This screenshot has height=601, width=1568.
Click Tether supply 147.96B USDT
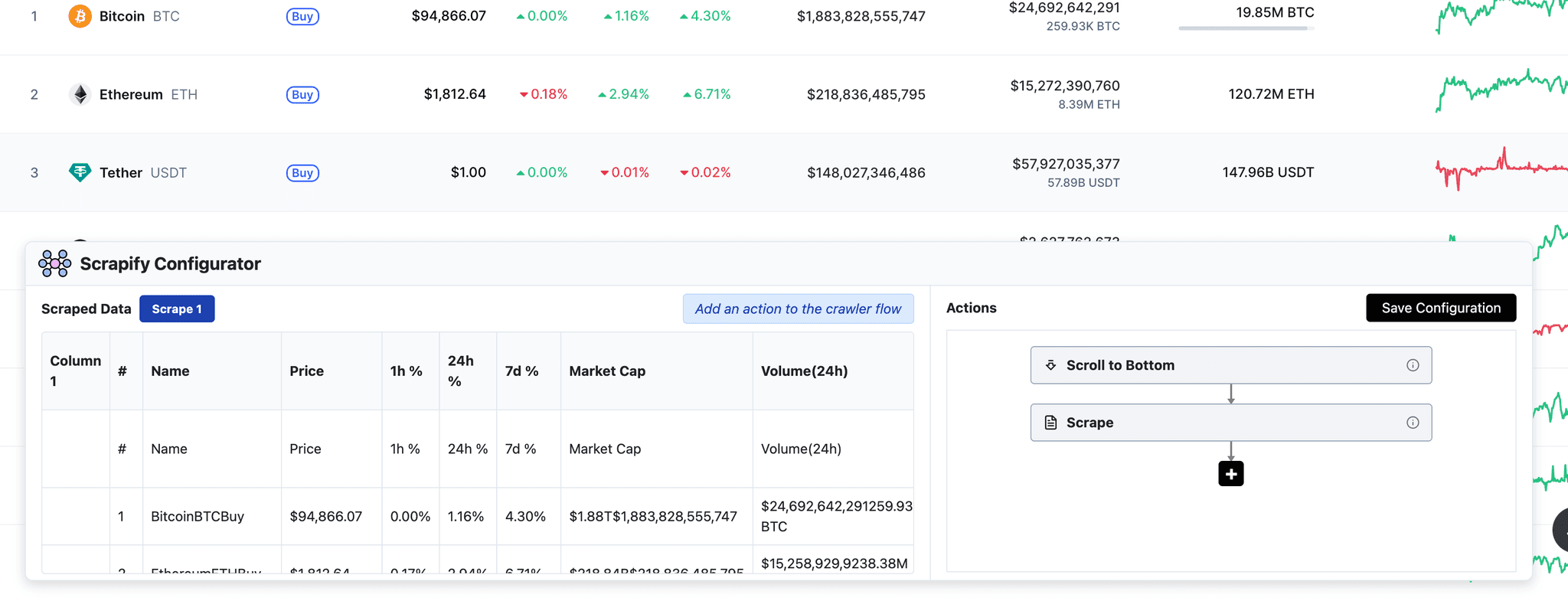coord(1268,172)
